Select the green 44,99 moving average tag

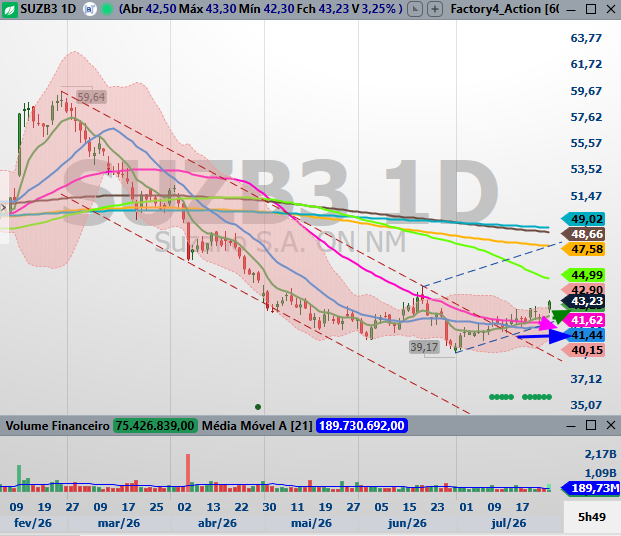point(583,275)
